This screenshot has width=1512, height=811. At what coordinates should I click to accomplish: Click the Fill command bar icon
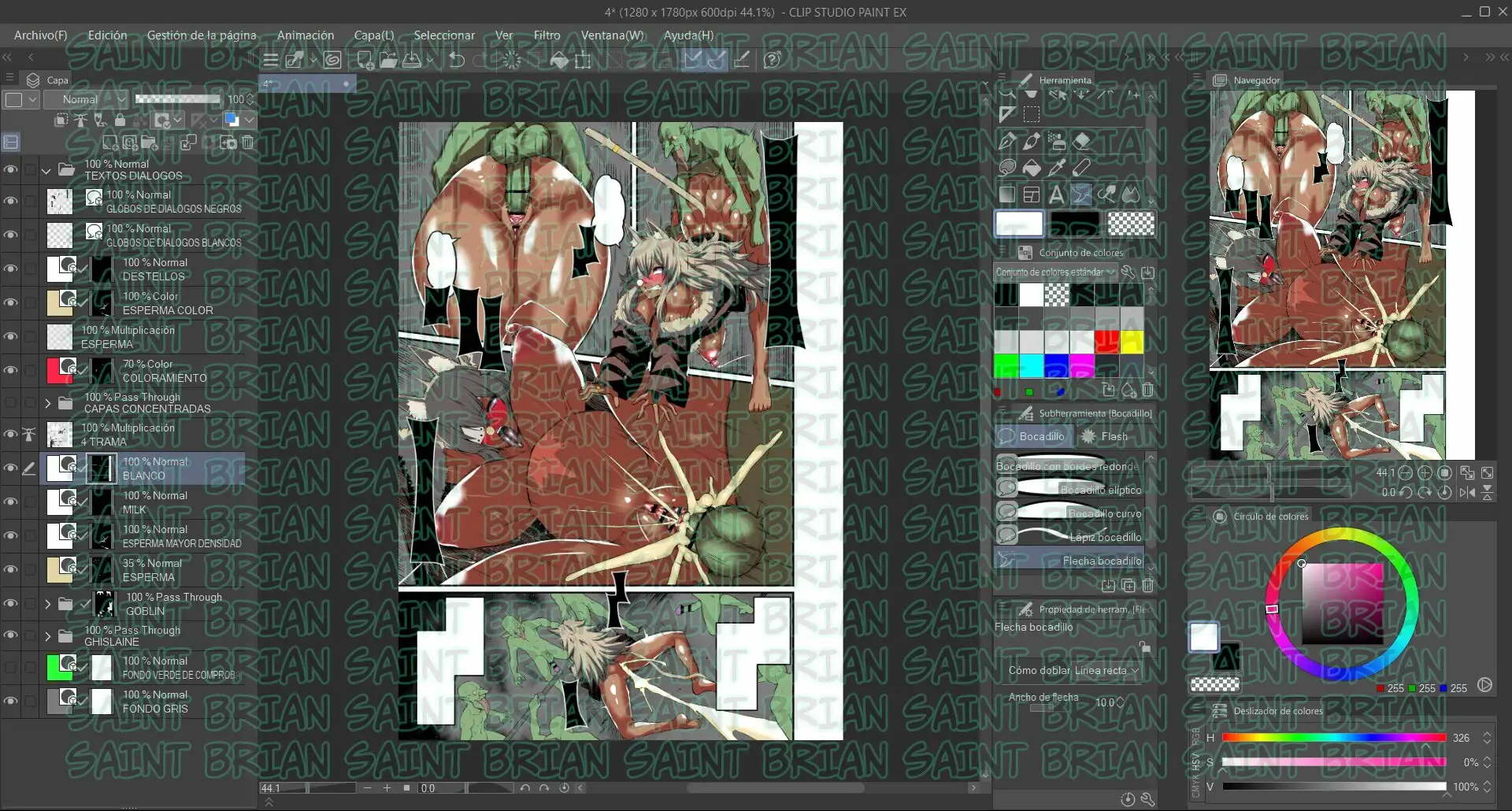click(558, 60)
